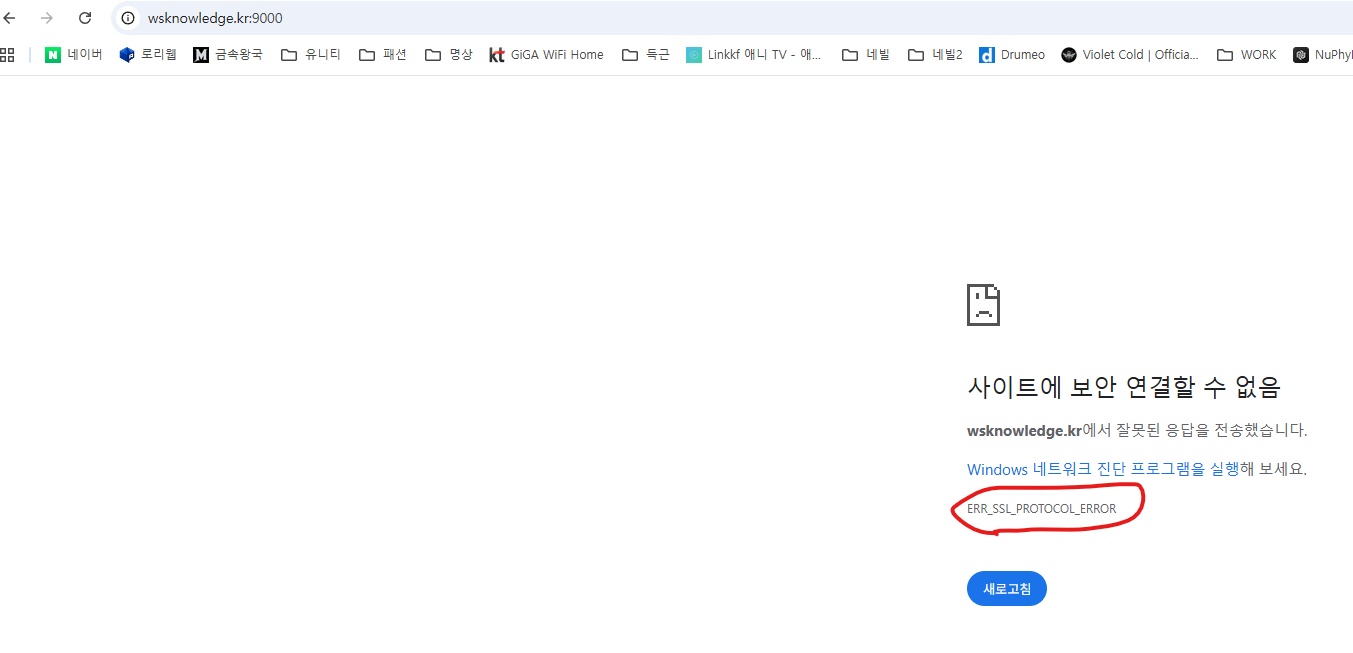Go back to the previous page

tap(10, 18)
